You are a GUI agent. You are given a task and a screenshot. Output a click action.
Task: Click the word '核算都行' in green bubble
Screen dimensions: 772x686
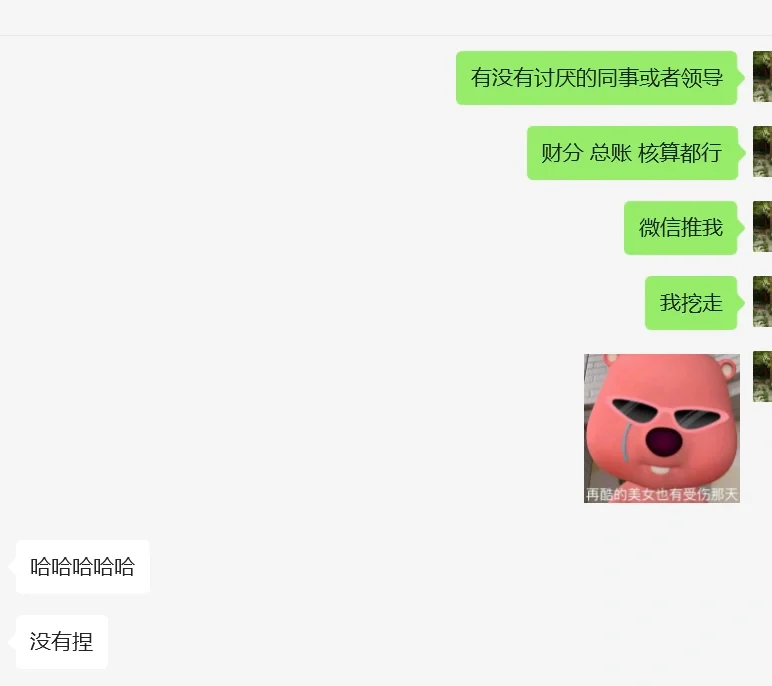click(680, 153)
